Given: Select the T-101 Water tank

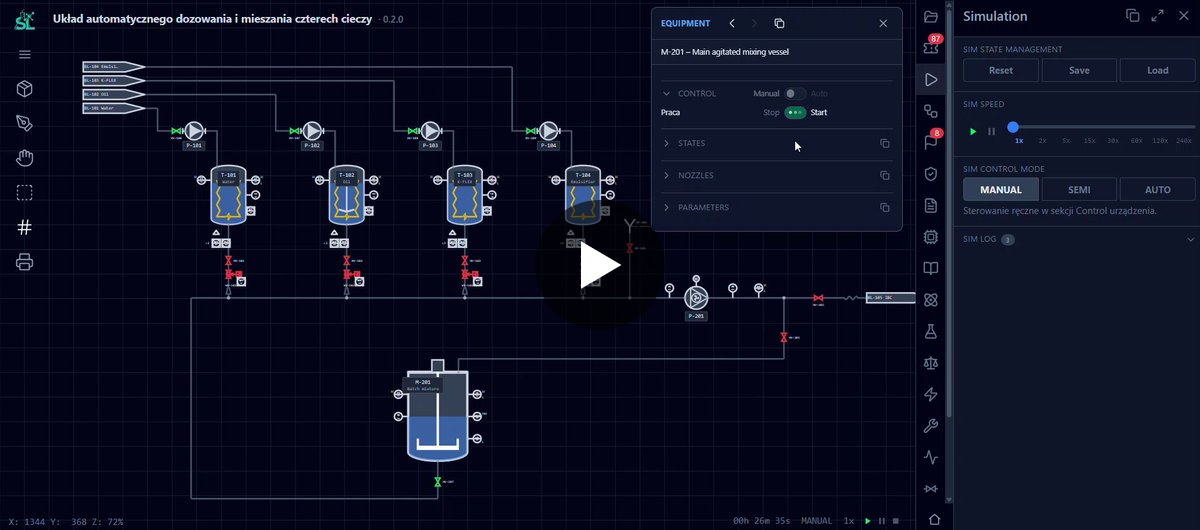Looking at the screenshot, I should pos(228,195).
